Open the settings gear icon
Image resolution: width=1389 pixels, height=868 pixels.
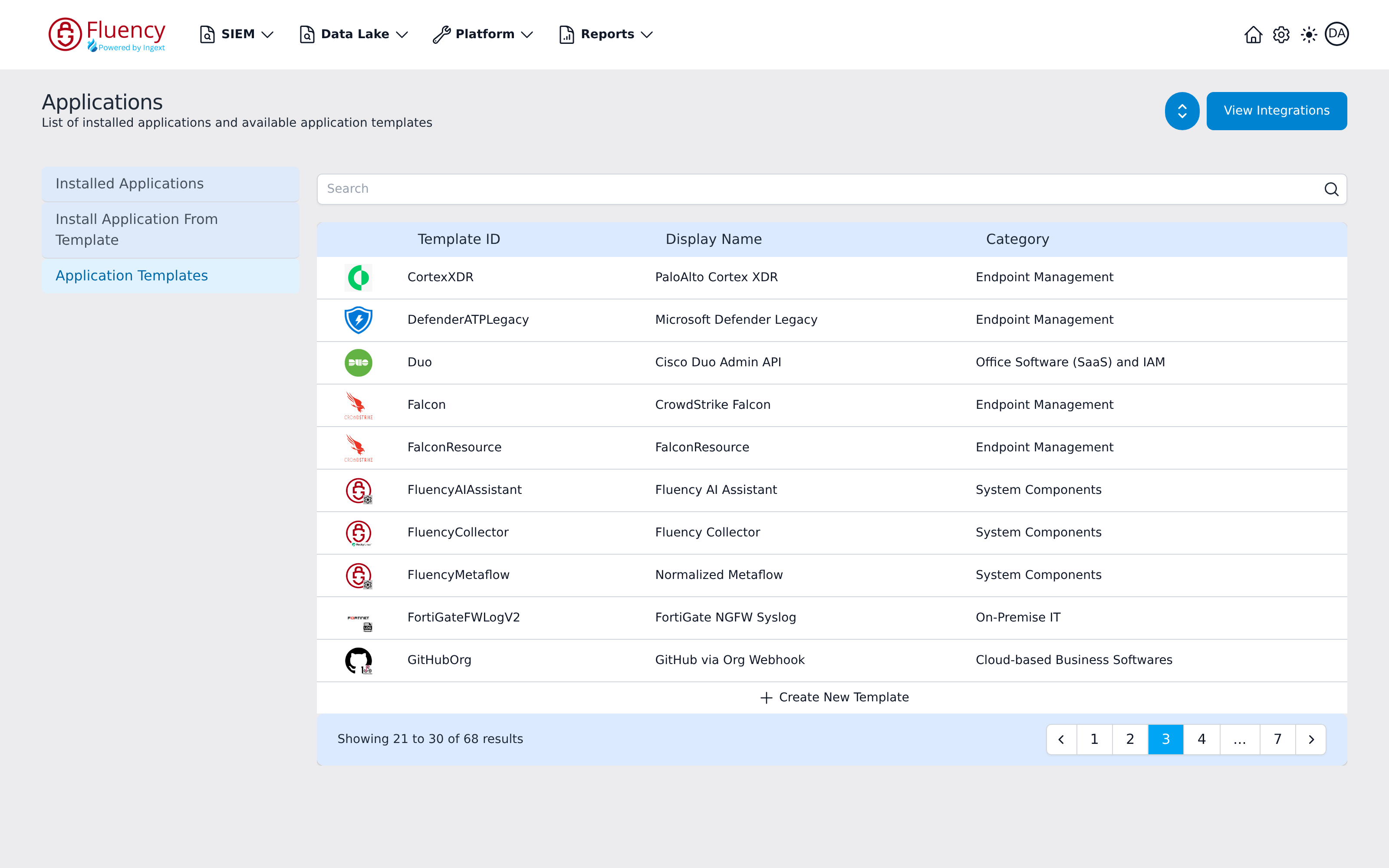point(1281,34)
